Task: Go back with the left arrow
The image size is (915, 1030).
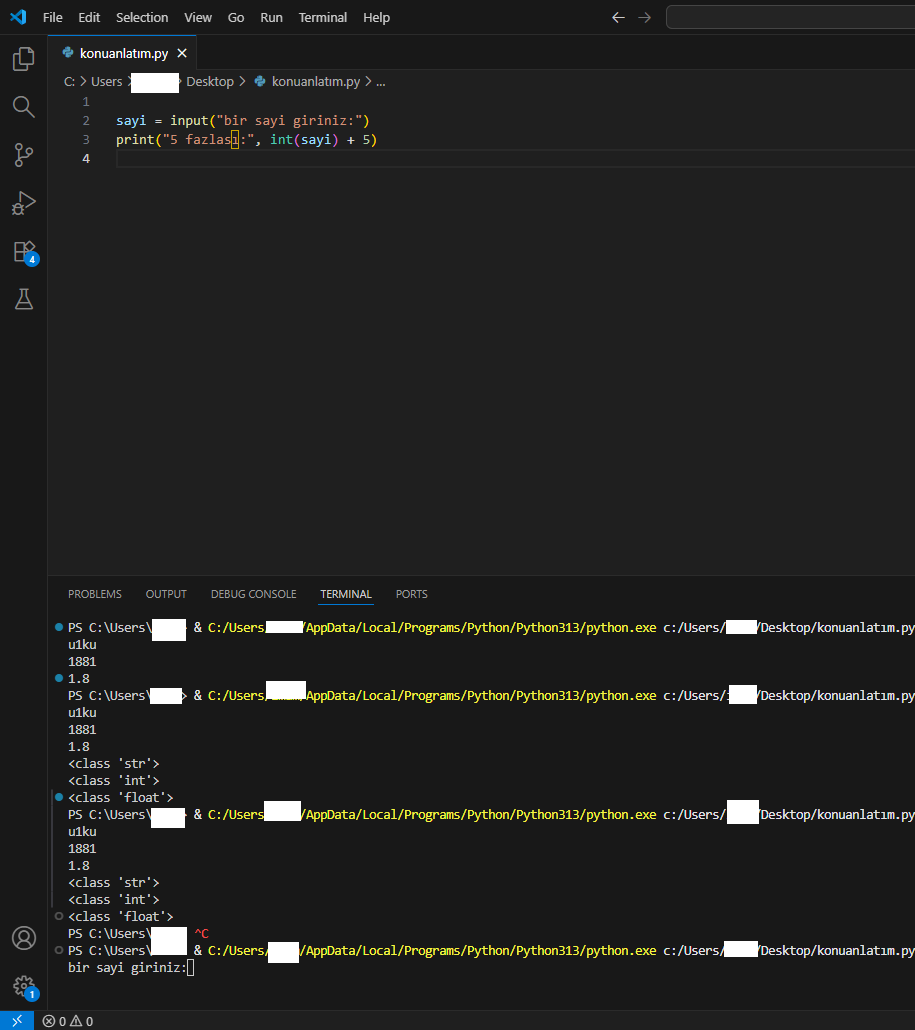Action: [618, 18]
